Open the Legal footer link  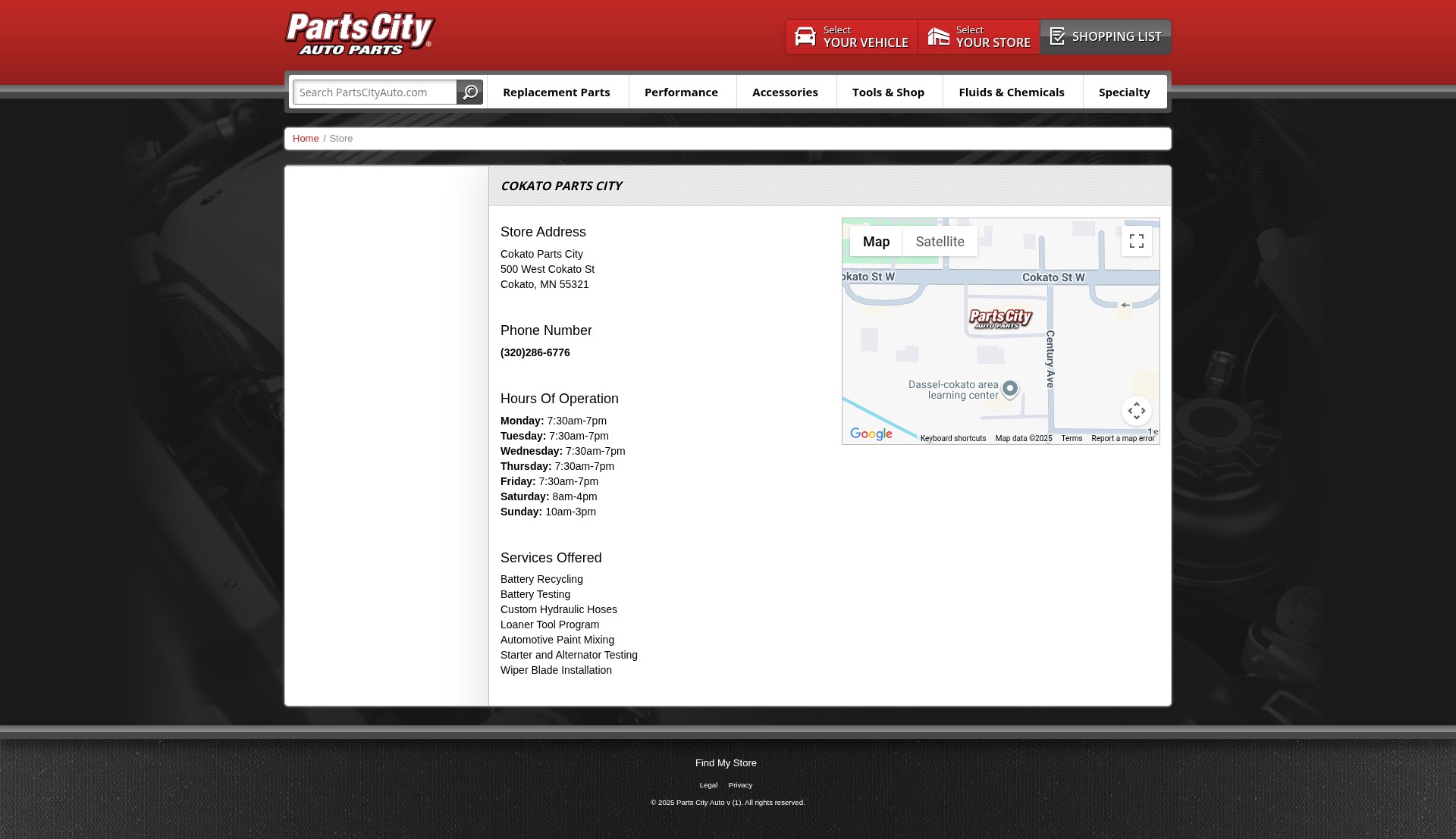[x=708, y=785]
